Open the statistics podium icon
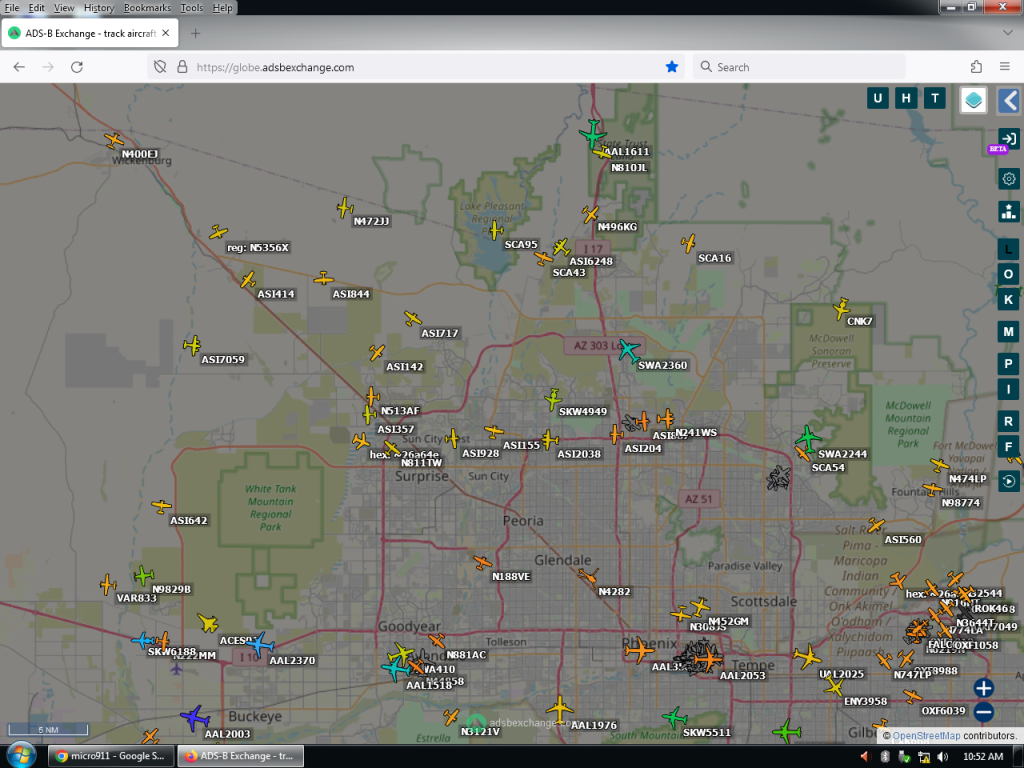 click(1009, 211)
